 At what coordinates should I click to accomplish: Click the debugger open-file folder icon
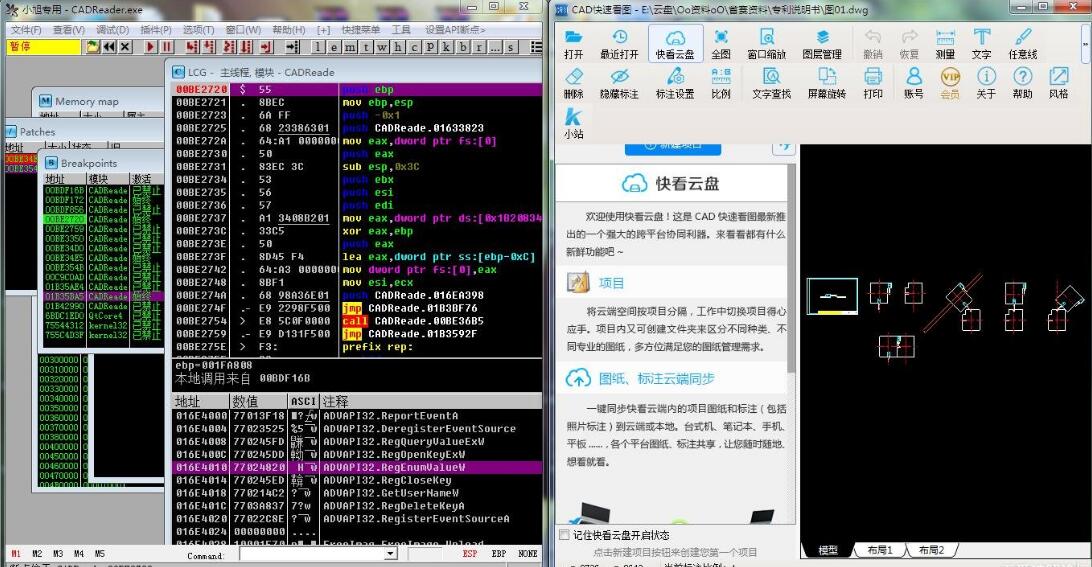click(93, 47)
